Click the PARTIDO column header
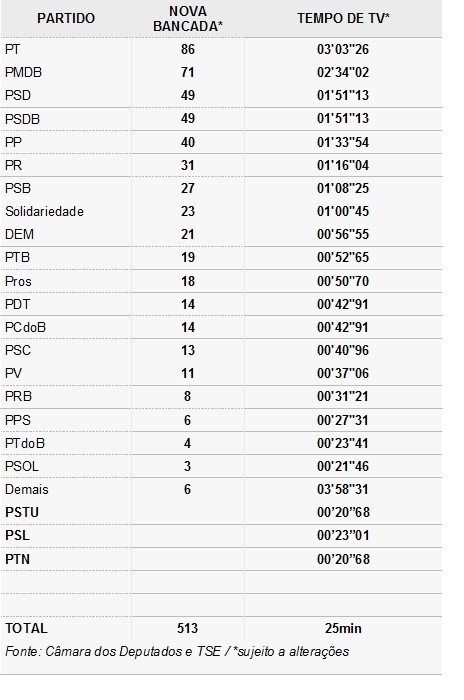464x700 pixels. coord(66,18)
